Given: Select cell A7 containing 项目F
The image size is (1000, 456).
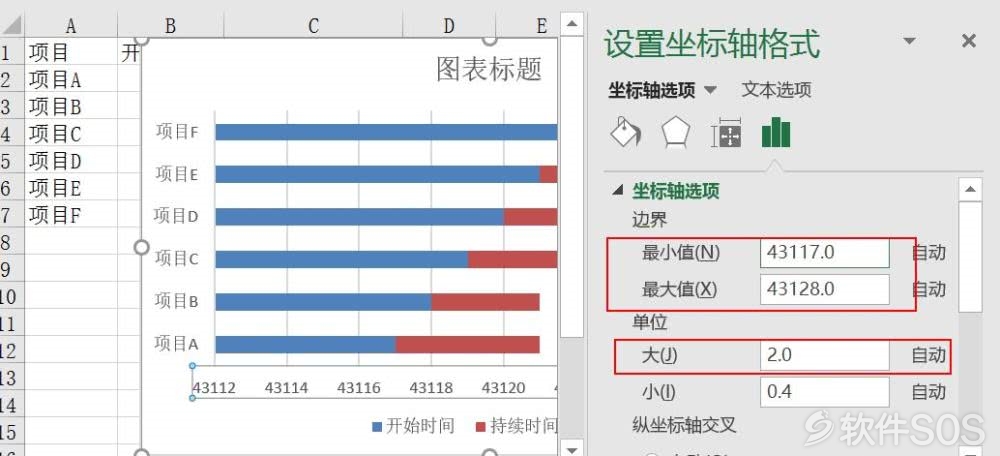Looking at the screenshot, I should pyautogui.click(x=71, y=214).
